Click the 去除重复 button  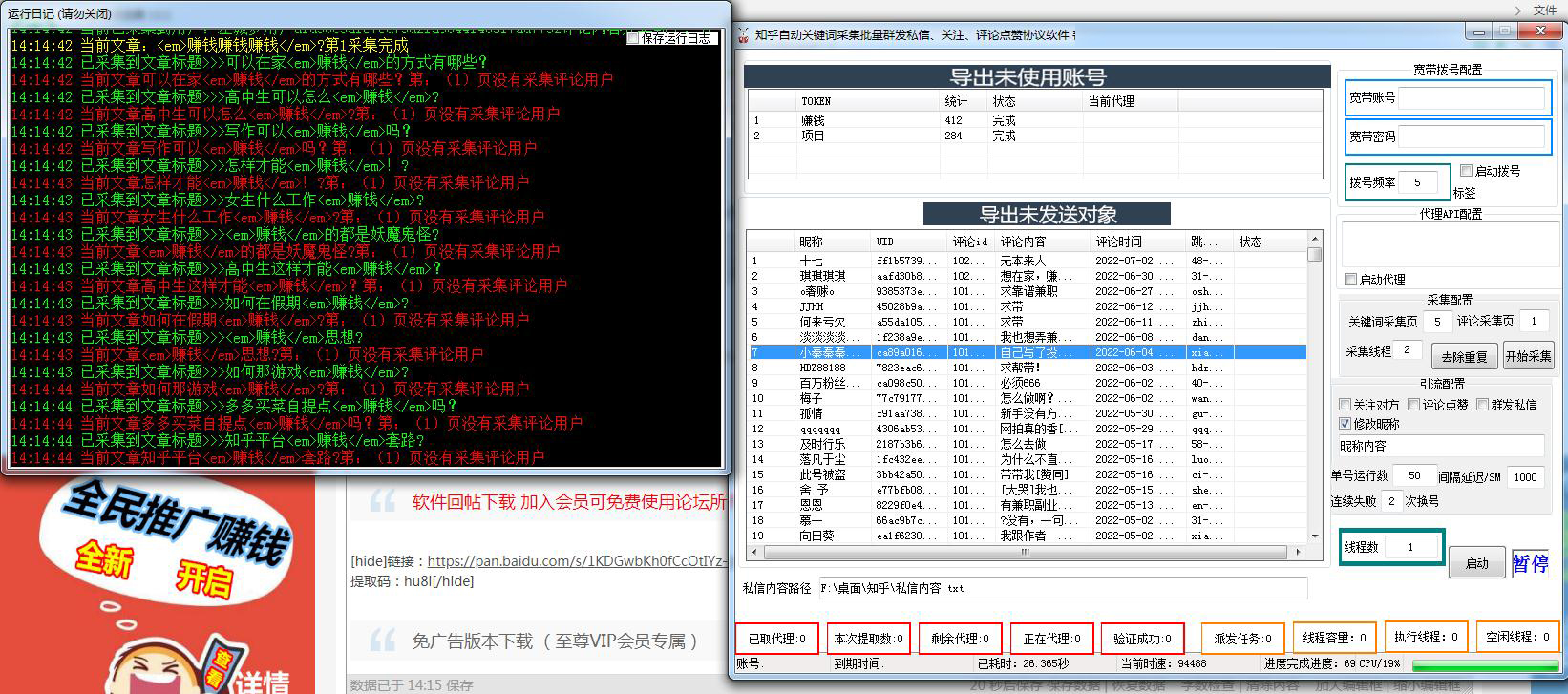click(x=1463, y=356)
